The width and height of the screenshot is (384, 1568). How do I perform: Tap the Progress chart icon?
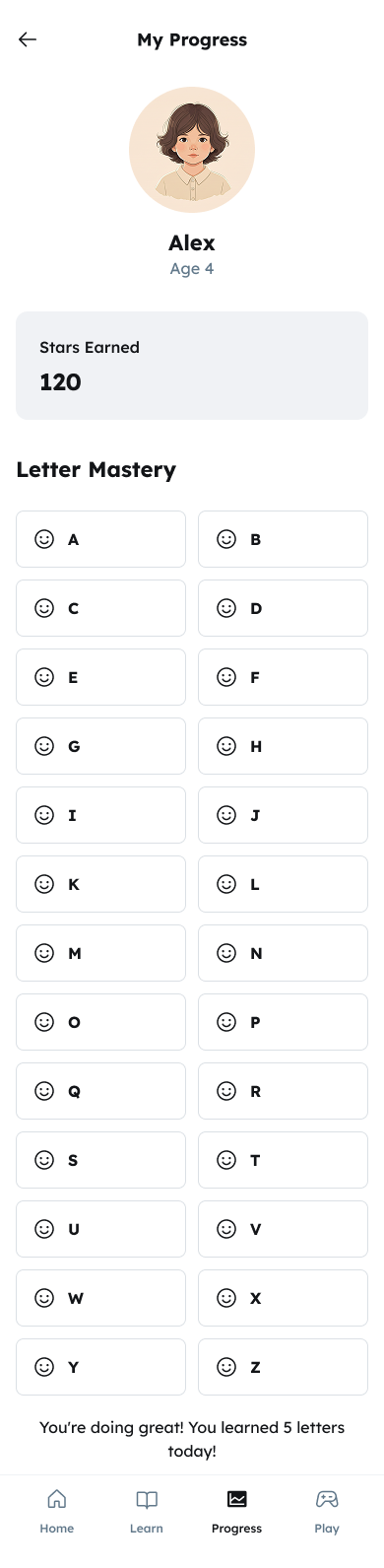pyautogui.click(x=237, y=1499)
